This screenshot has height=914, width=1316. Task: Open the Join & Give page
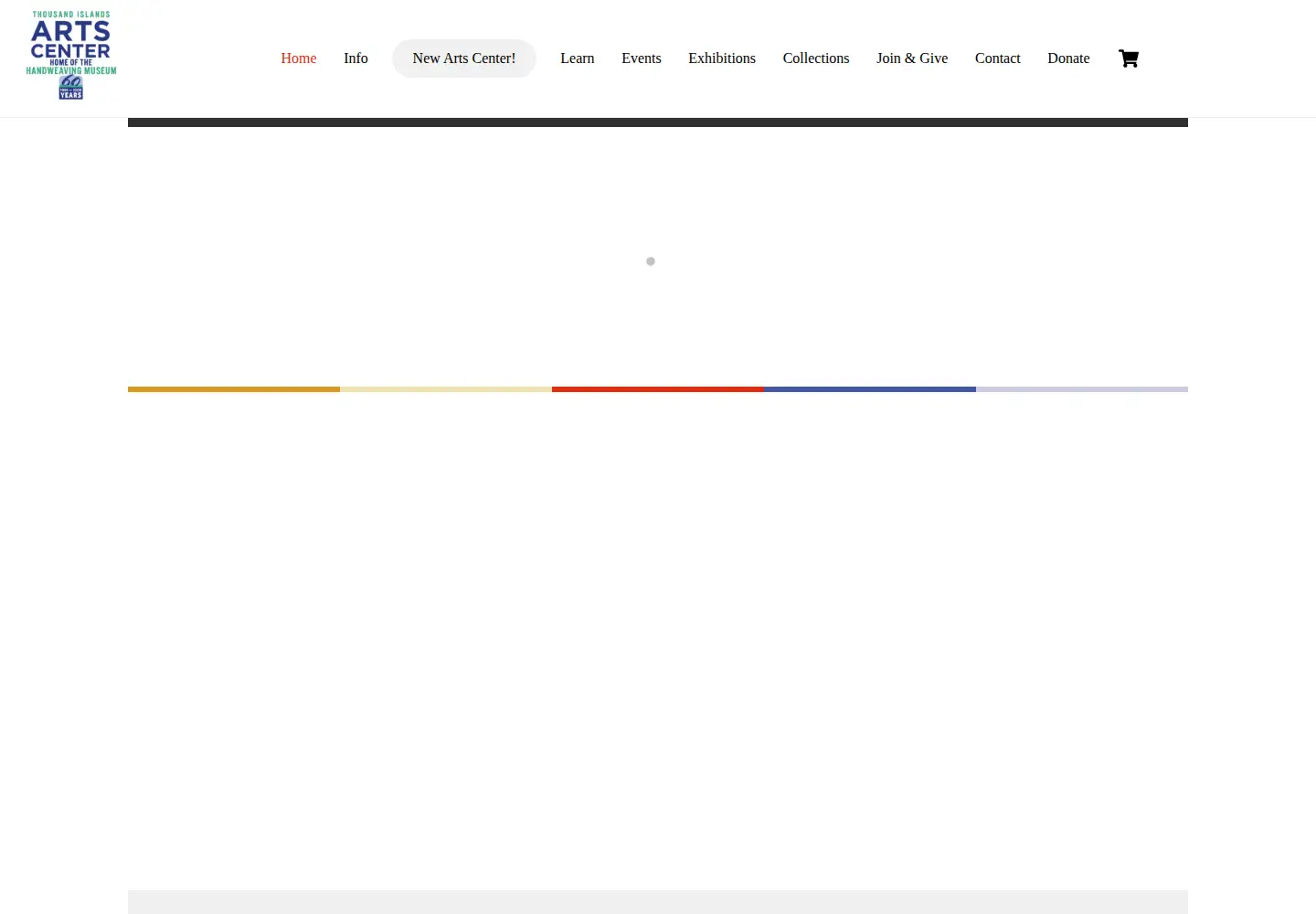point(912,58)
